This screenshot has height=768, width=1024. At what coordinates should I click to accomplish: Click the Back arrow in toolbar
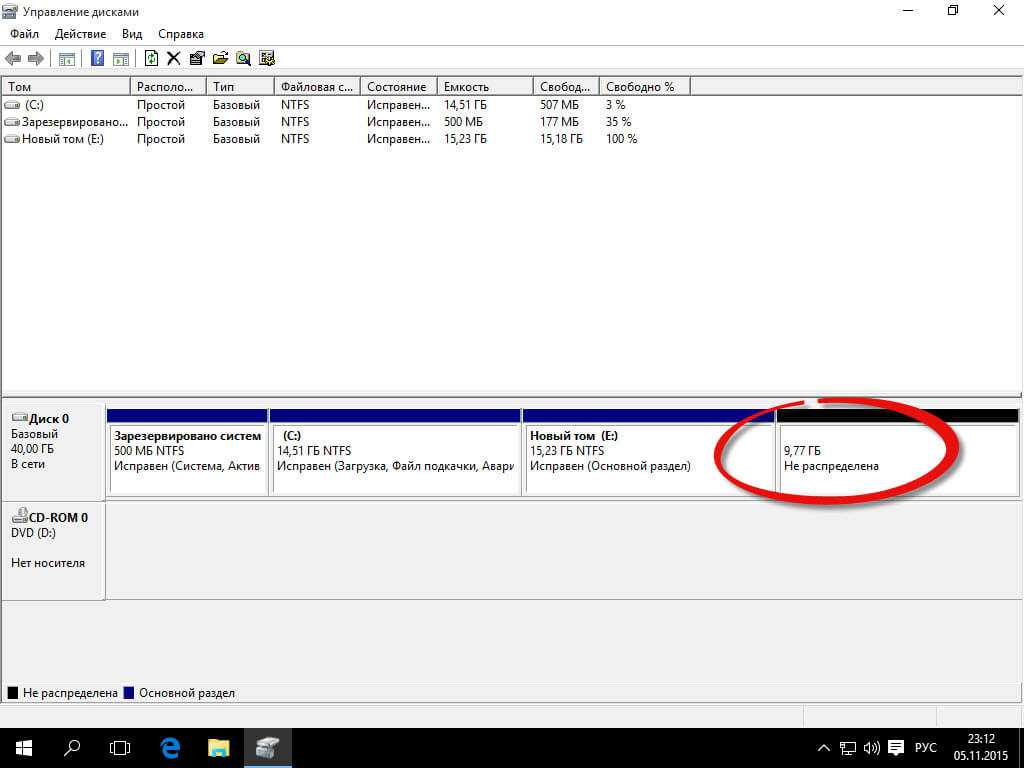coord(13,59)
